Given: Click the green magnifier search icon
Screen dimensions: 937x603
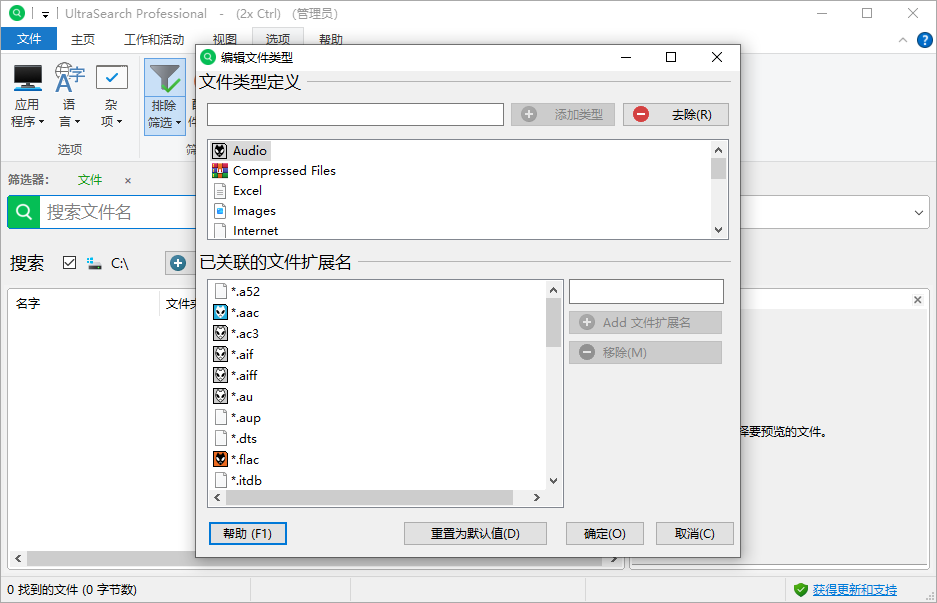Looking at the screenshot, I should point(24,212).
